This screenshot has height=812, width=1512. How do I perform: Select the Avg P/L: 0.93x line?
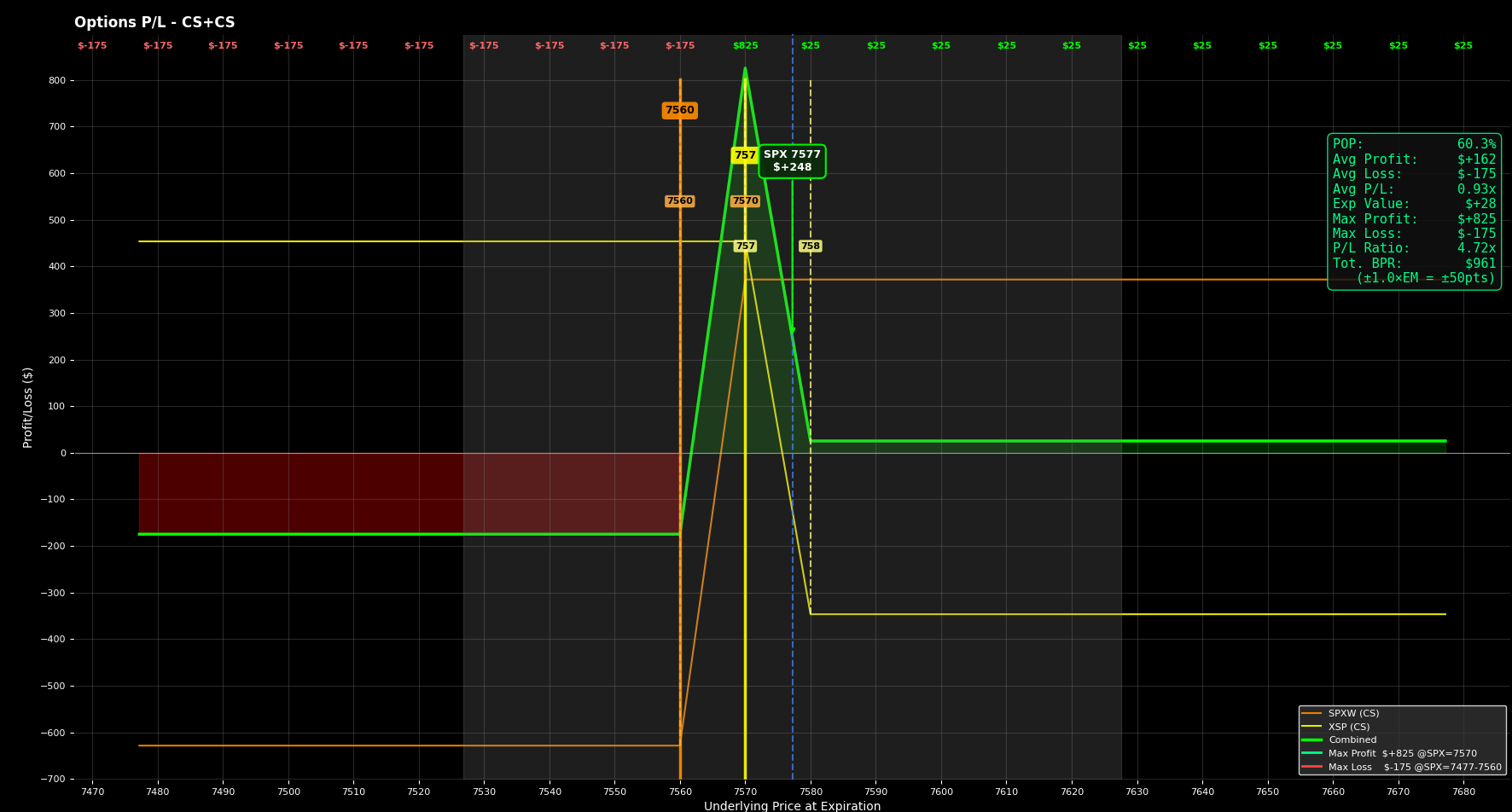1414,189
